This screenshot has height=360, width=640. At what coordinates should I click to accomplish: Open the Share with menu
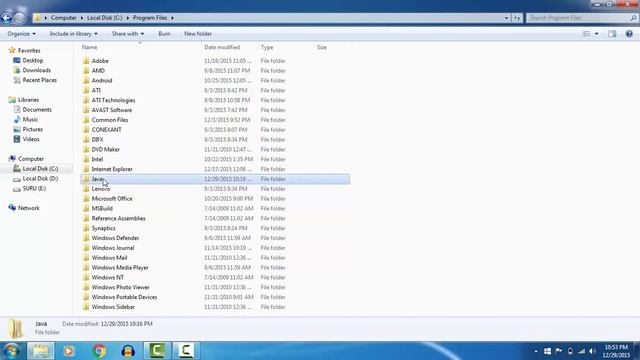[x=128, y=34]
